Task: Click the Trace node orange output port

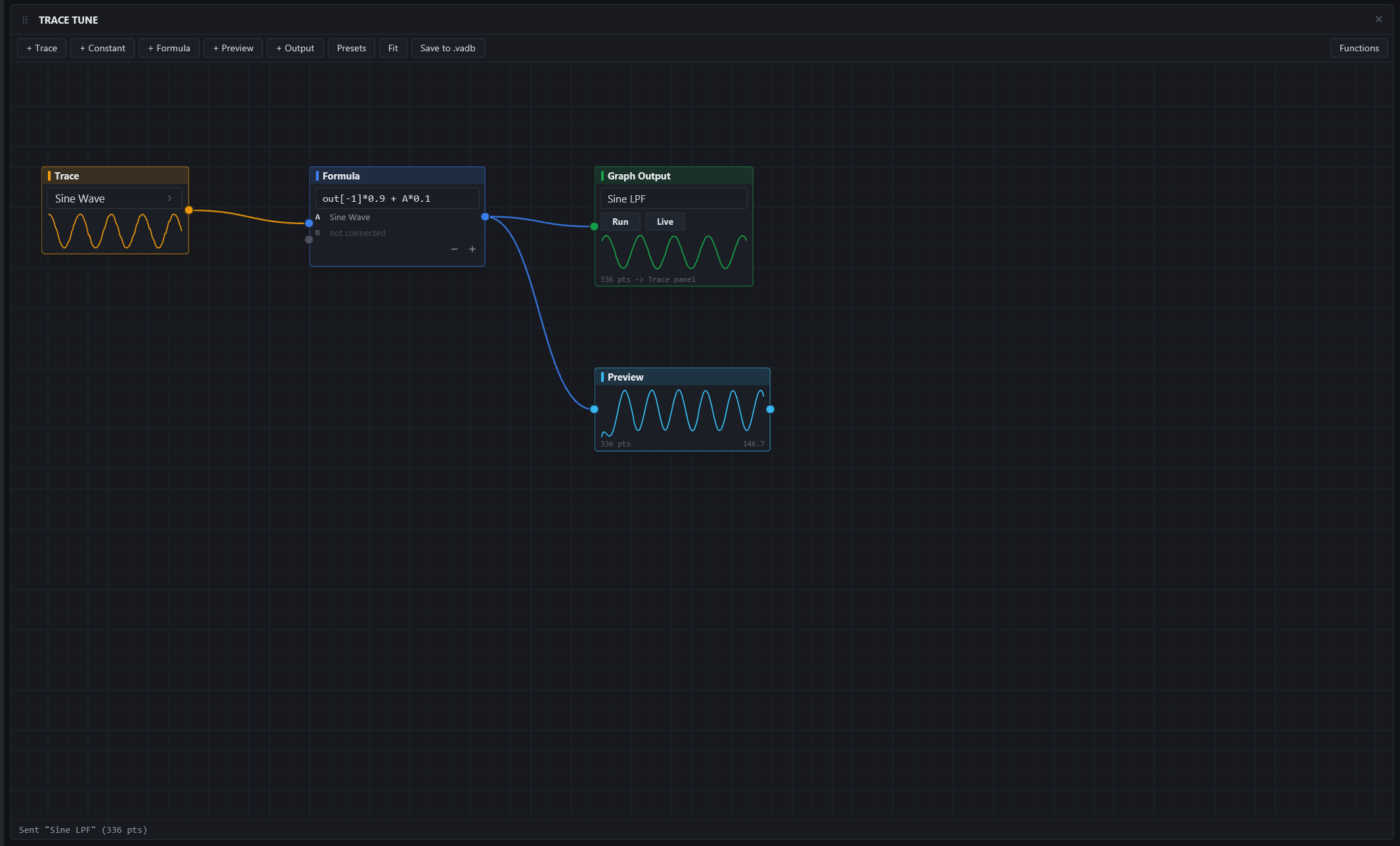Action: (x=189, y=210)
